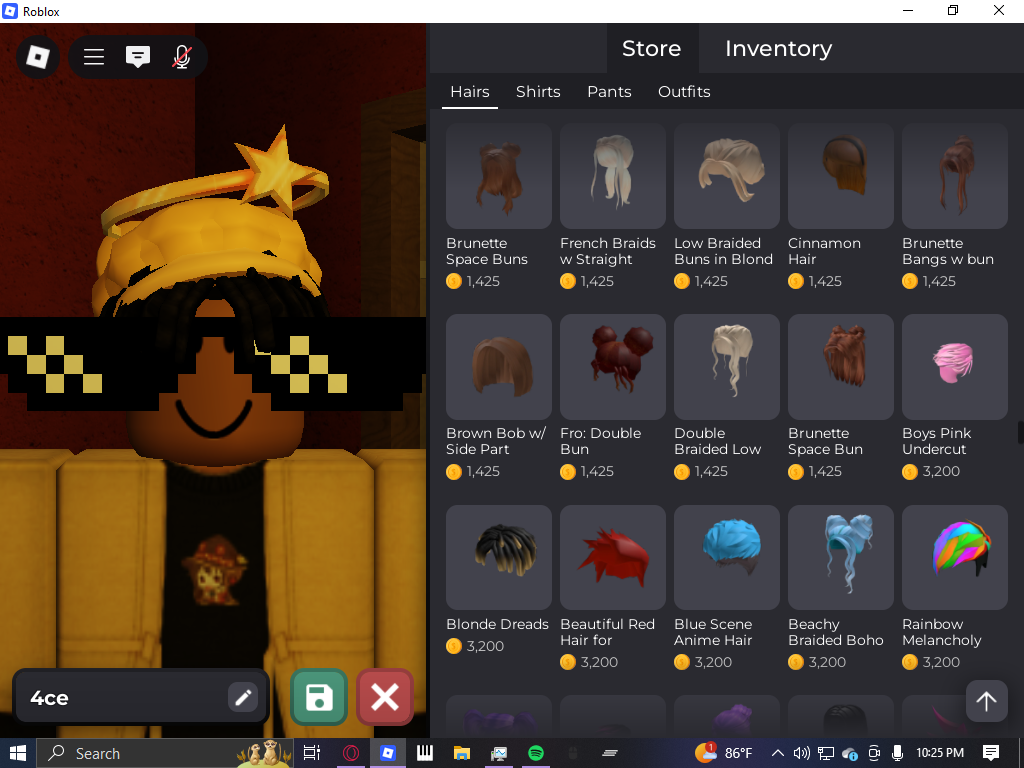
Task: Select Brown Bob w/ Side Part thumbnail
Action: (x=499, y=366)
